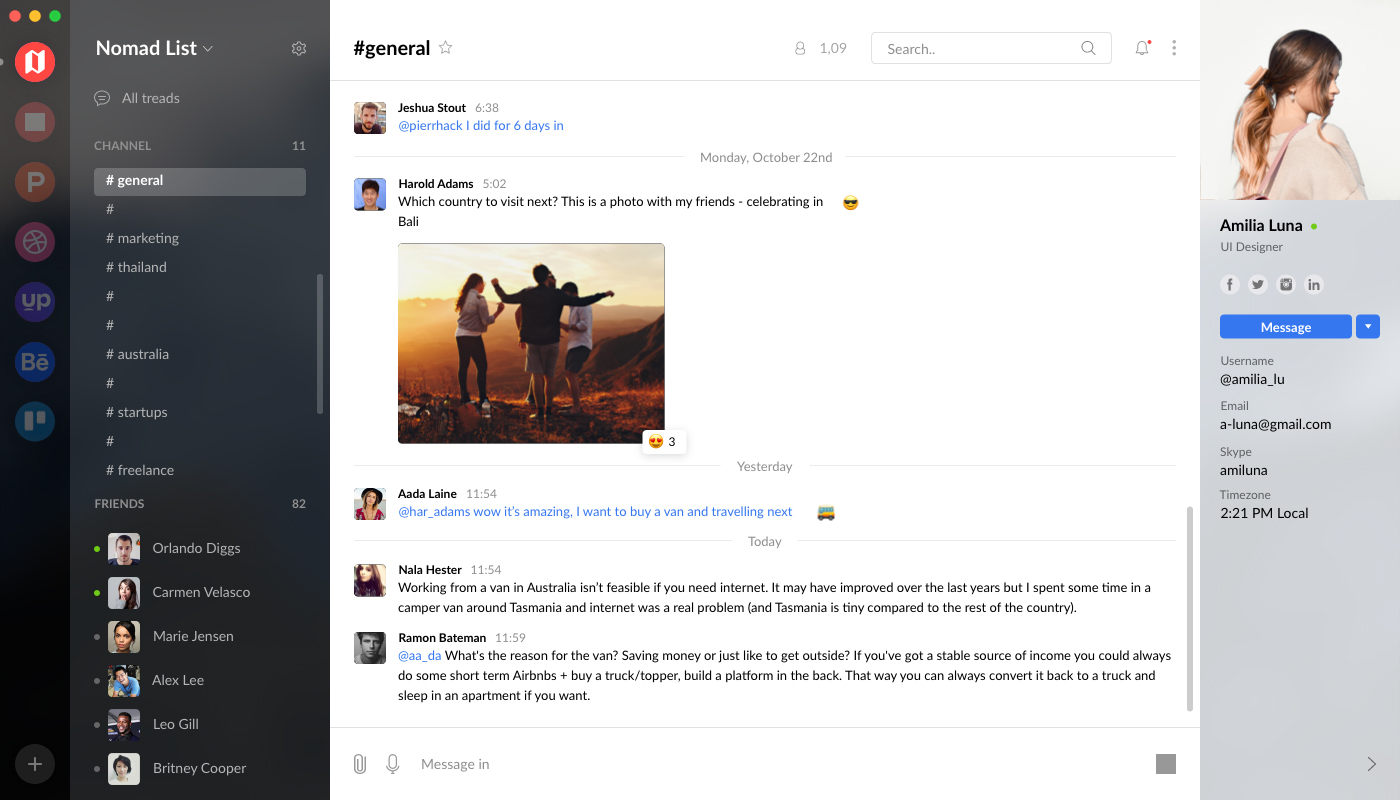Click the blue Message button
This screenshot has width=1400, height=800.
(1285, 327)
